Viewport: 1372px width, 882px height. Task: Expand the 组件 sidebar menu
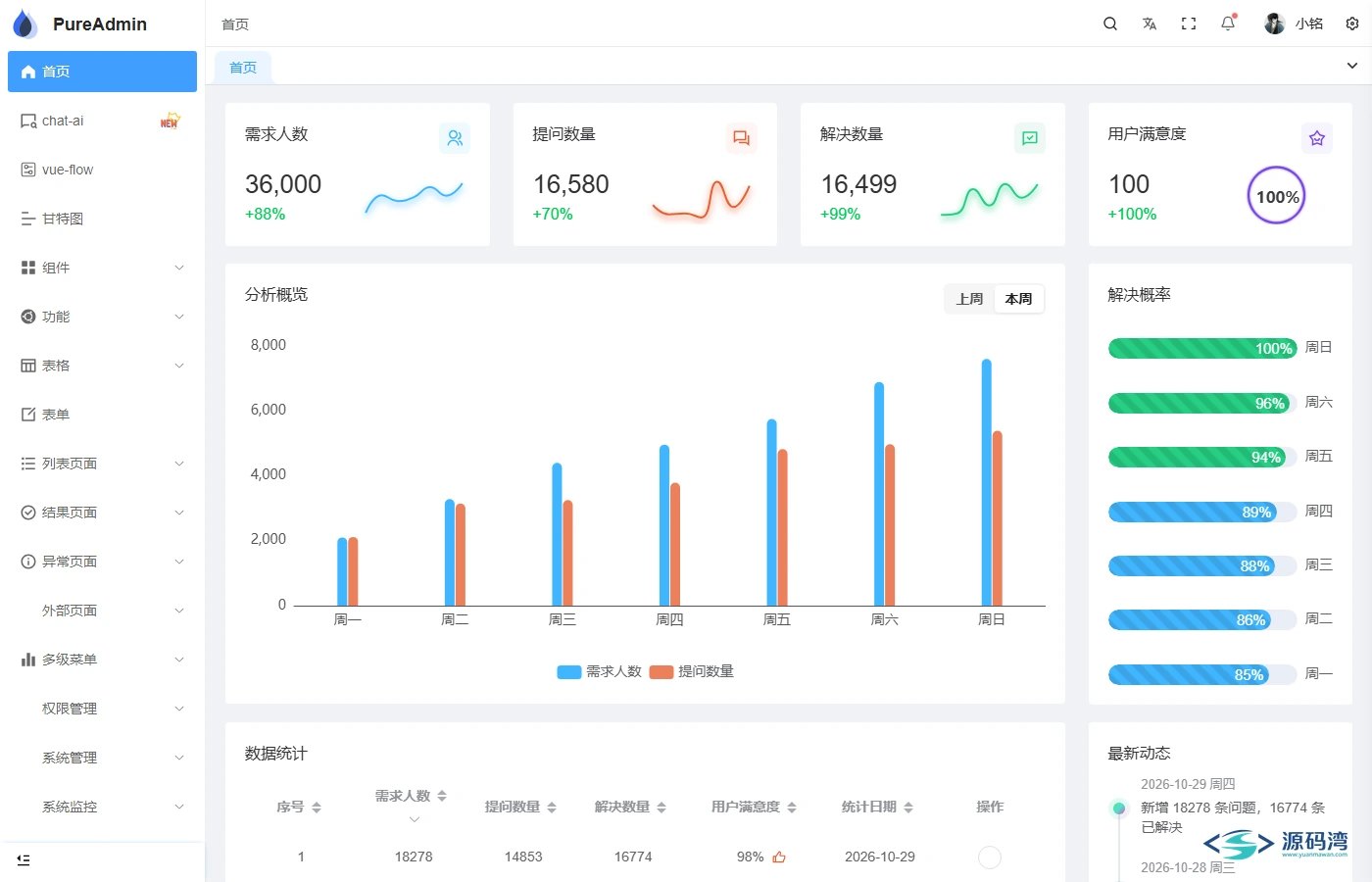(102, 268)
